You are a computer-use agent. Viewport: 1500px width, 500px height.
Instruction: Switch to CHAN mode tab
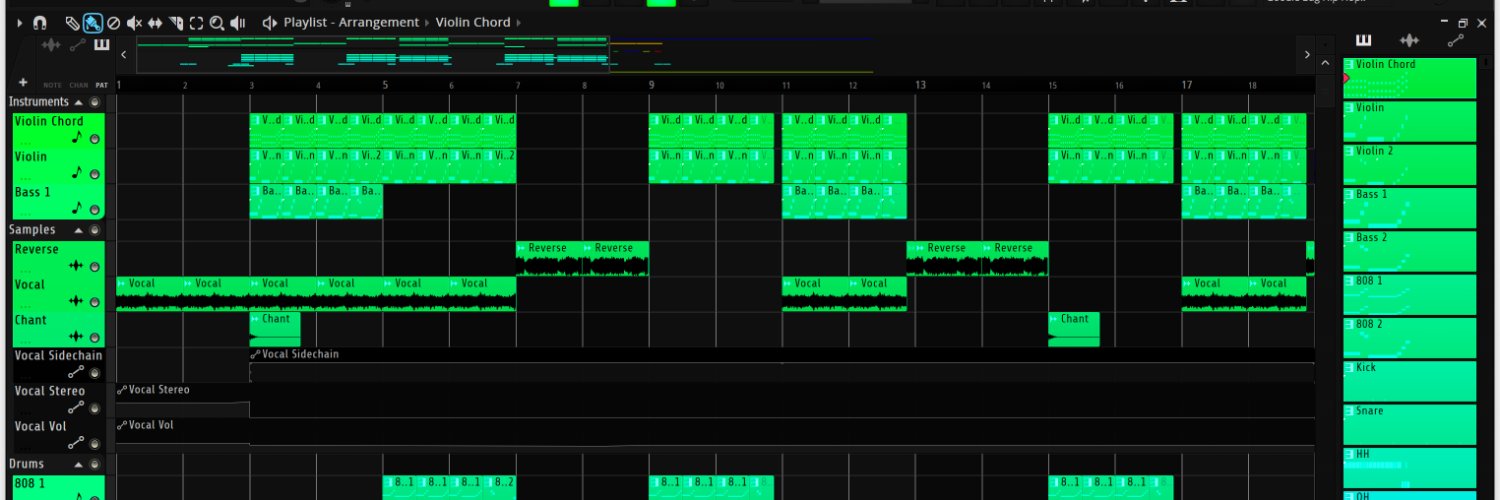(78, 85)
